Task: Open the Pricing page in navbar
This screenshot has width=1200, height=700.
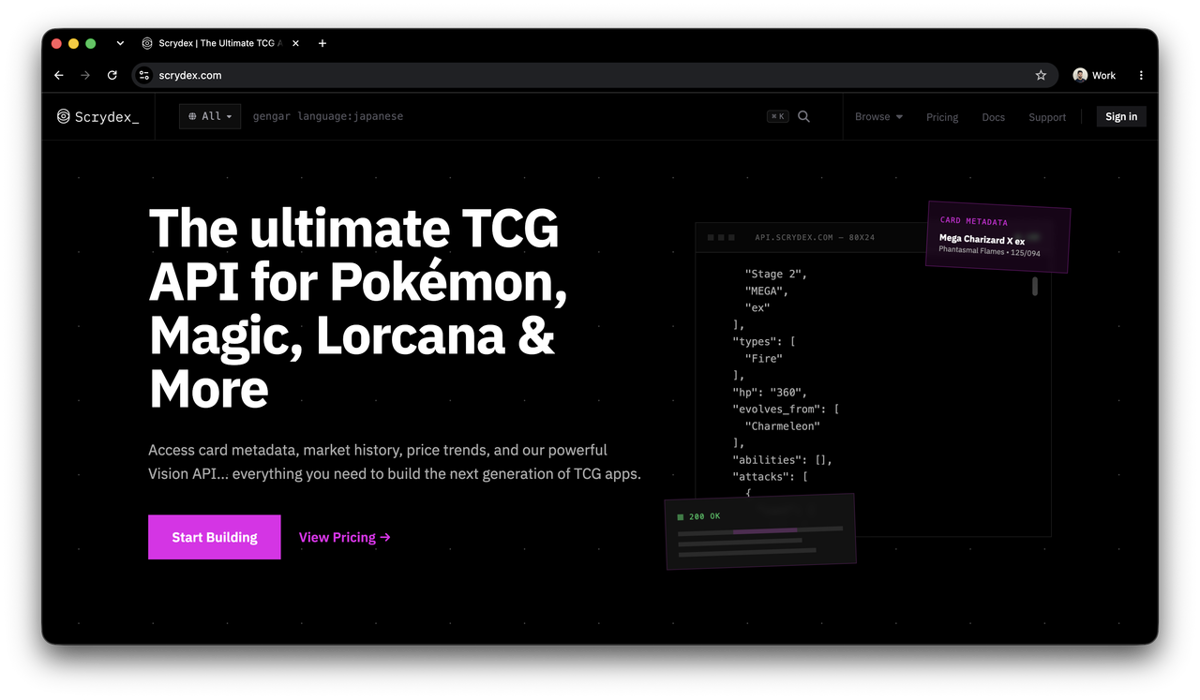Action: click(x=942, y=117)
